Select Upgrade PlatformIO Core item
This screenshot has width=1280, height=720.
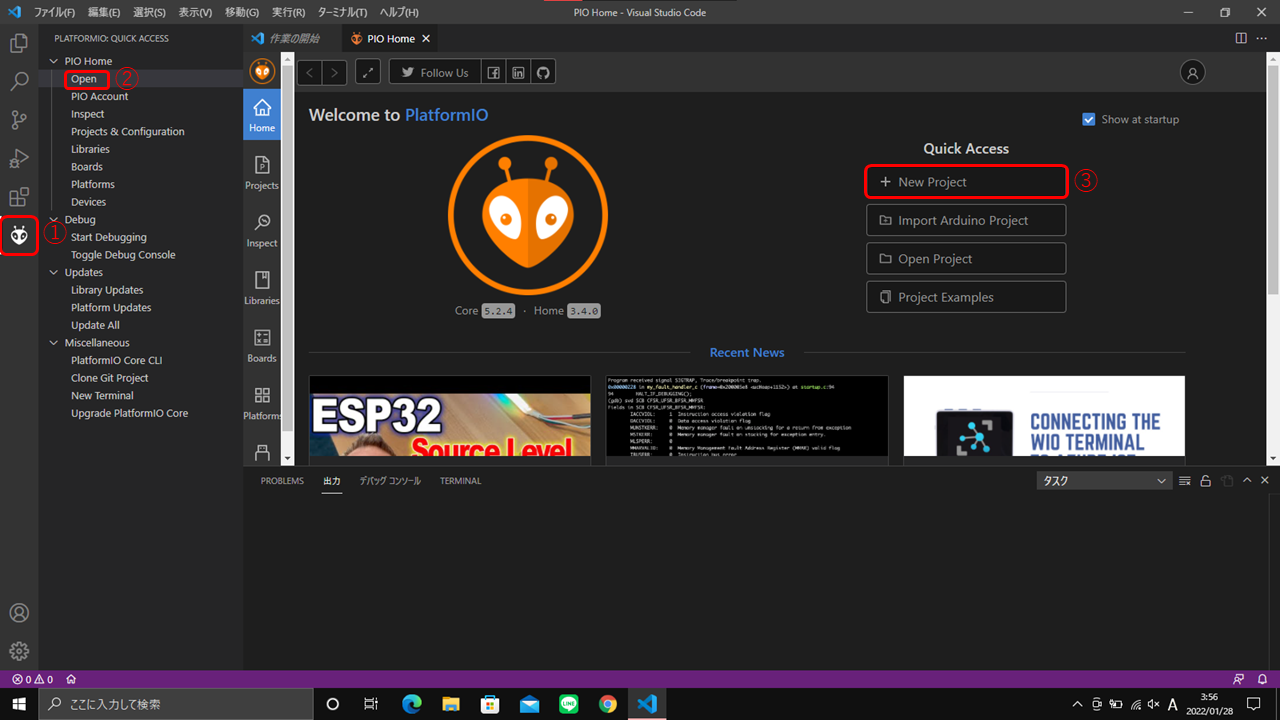pyautogui.click(x=129, y=413)
